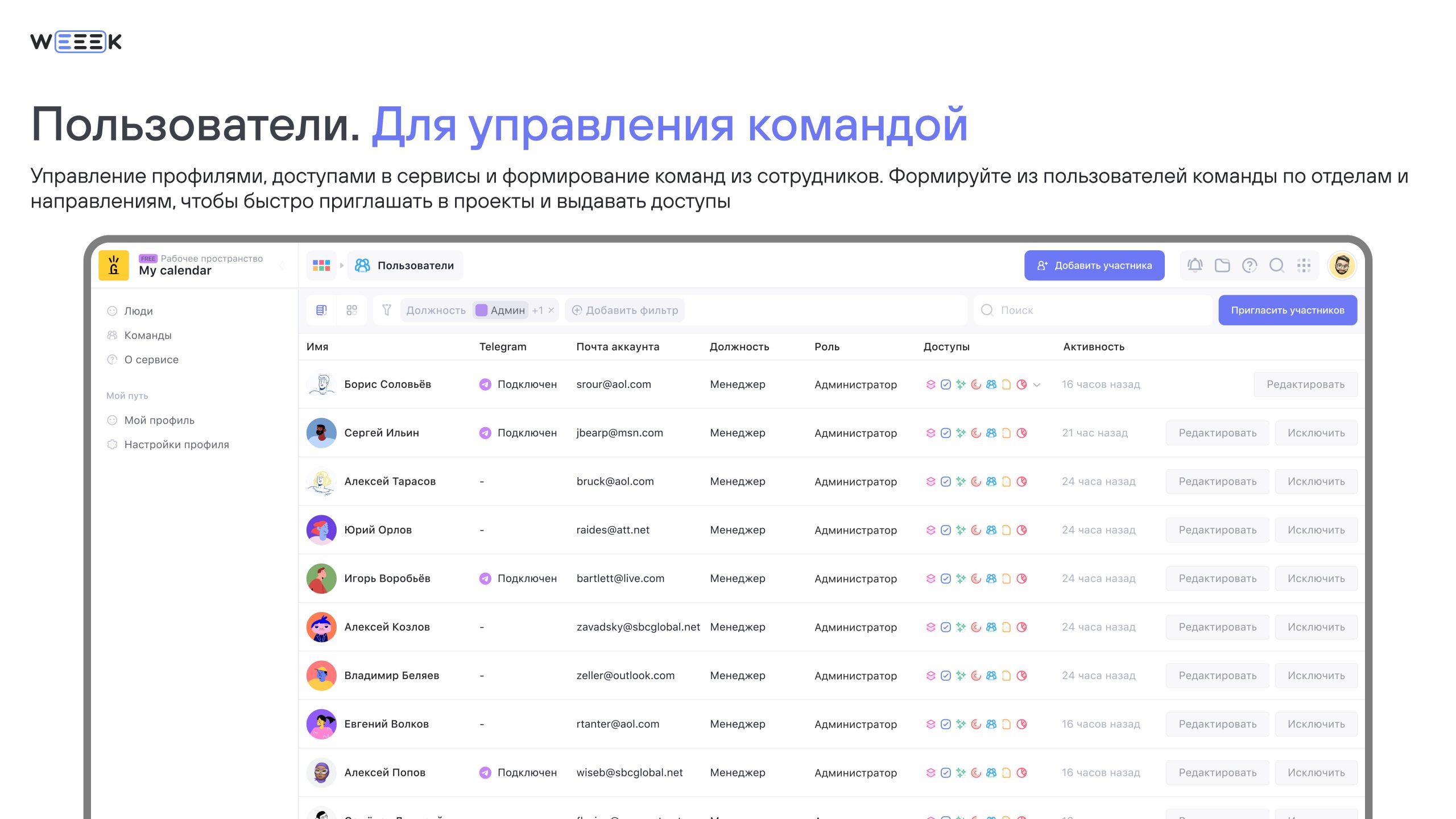The height and width of the screenshot is (819, 1456).
Task: Click the folder icon in header
Action: (1222, 265)
